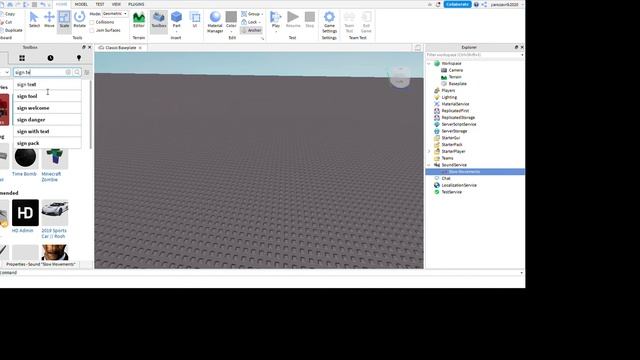Click the Stop button
This screenshot has width=640, height=360.
coord(310,20)
